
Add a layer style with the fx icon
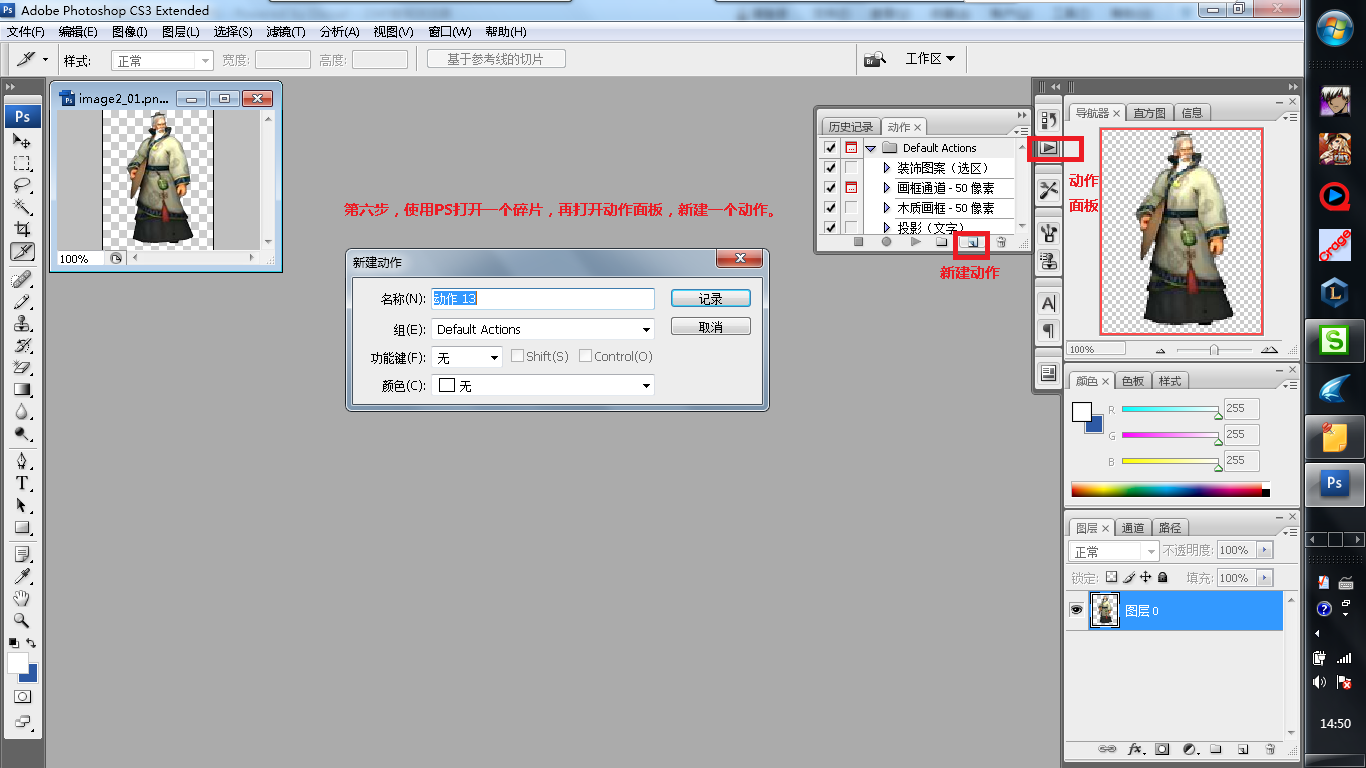pos(1135,748)
